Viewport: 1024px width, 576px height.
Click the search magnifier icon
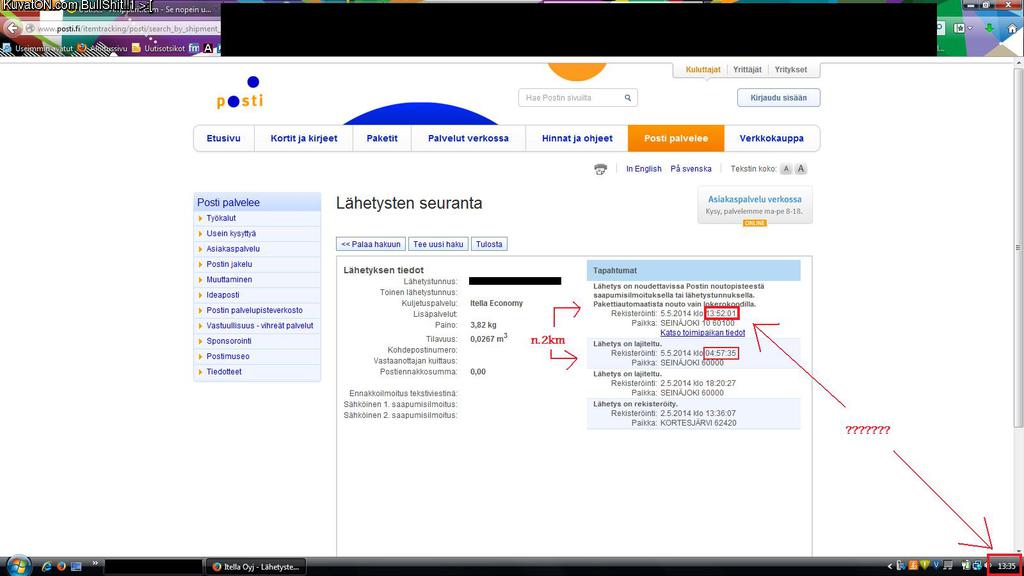point(628,98)
